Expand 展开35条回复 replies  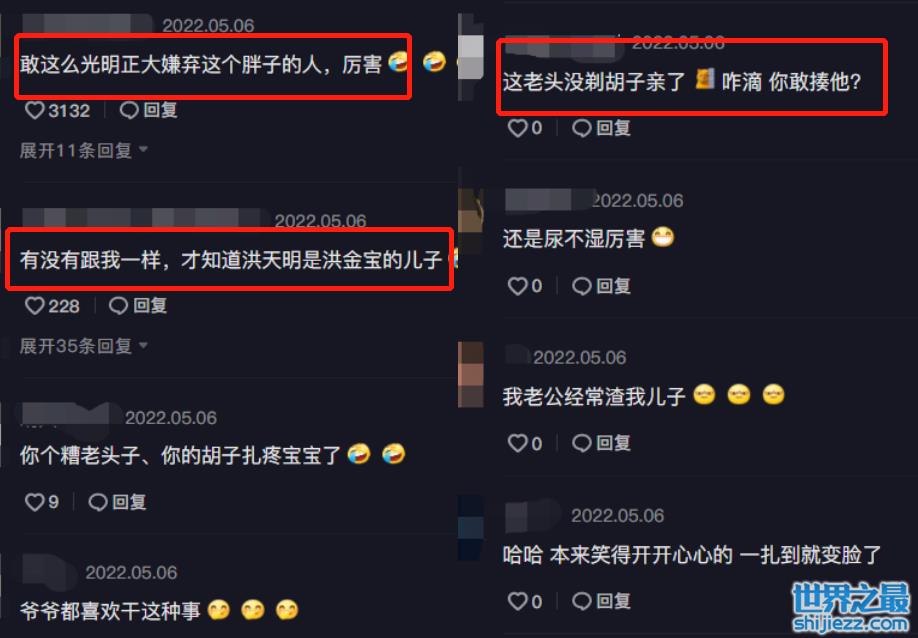[x=83, y=346]
